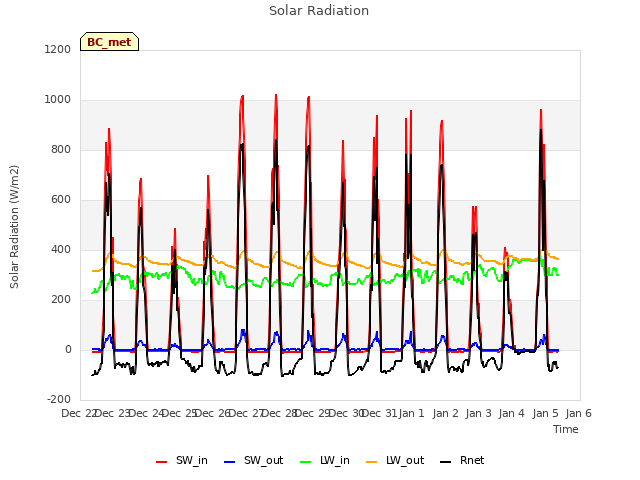640x480 pixels.
Task: Click the Jan 2 x-axis tick label
Action: coord(445,413)
